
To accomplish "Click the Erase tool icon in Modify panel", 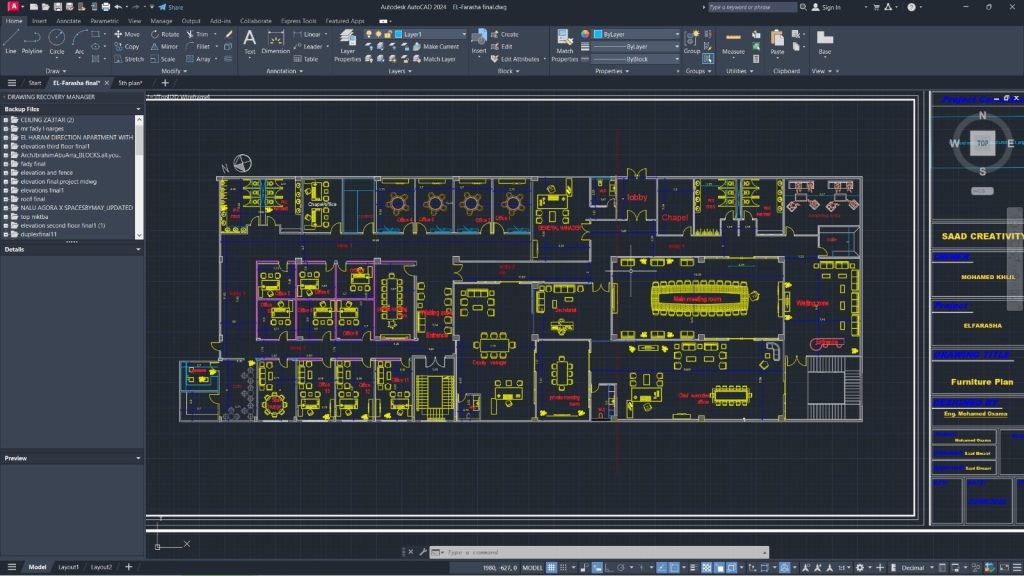I will pos(229,34).
